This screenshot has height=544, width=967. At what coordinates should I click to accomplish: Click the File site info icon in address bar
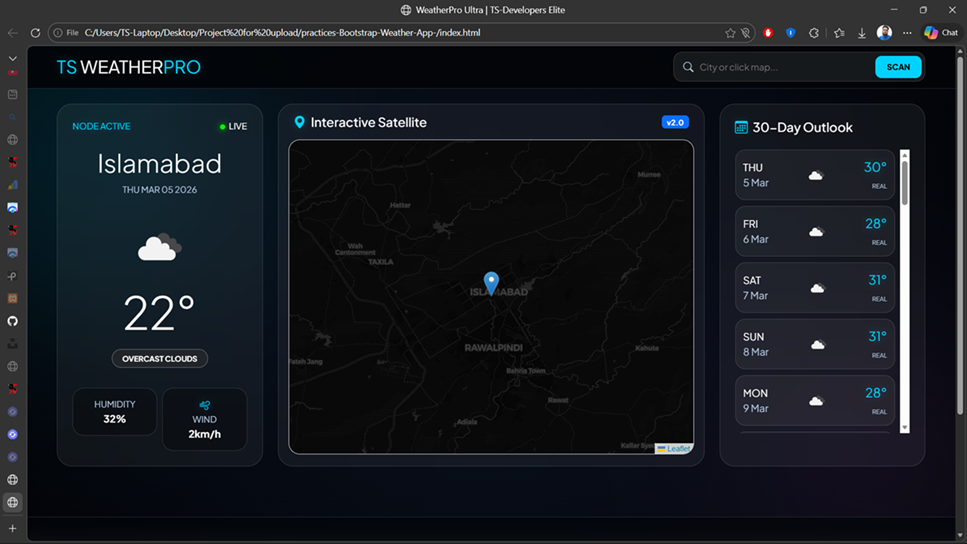[66, 33]
